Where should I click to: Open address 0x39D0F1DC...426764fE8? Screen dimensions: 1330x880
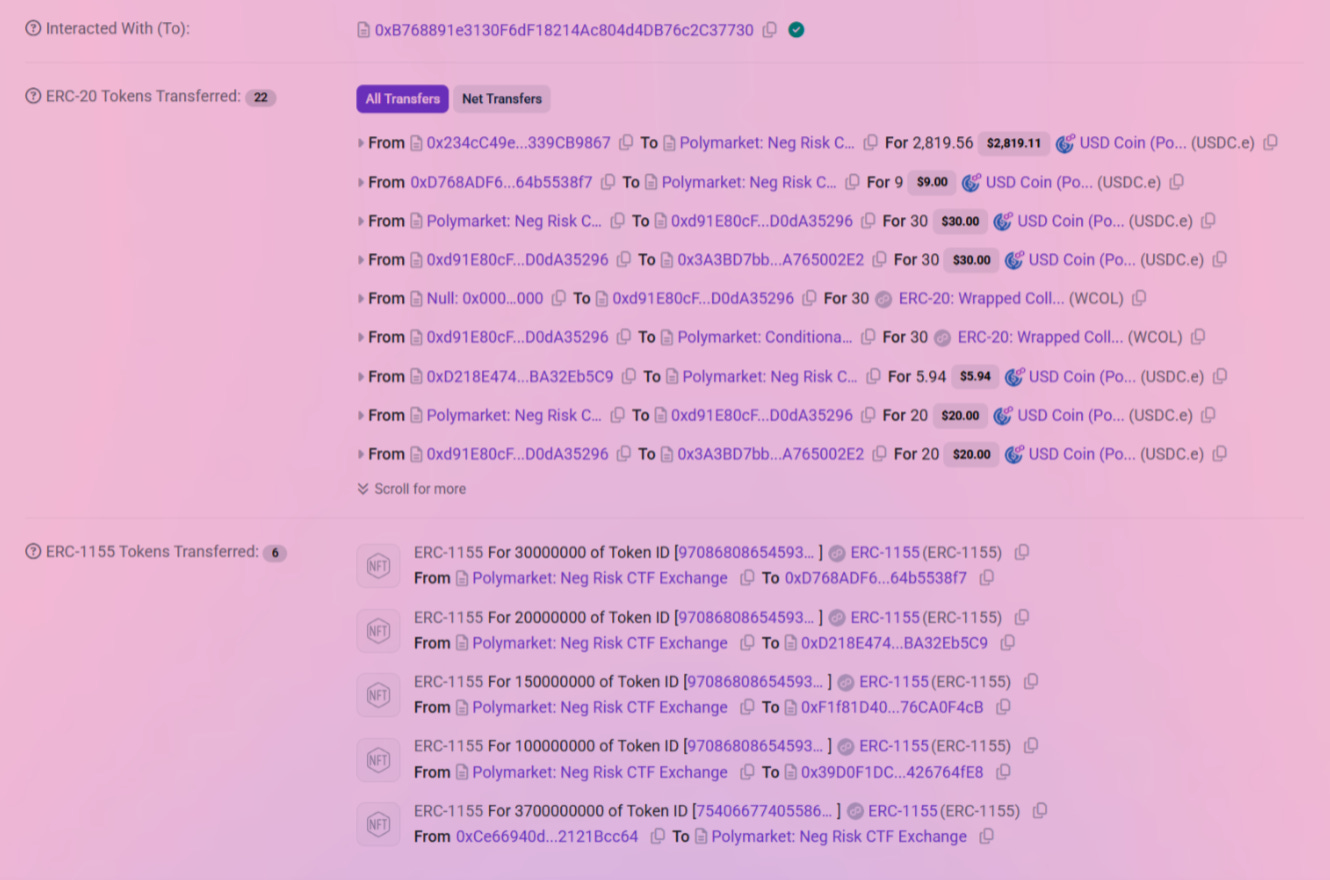pyautogui.click(x=892, y=772)
